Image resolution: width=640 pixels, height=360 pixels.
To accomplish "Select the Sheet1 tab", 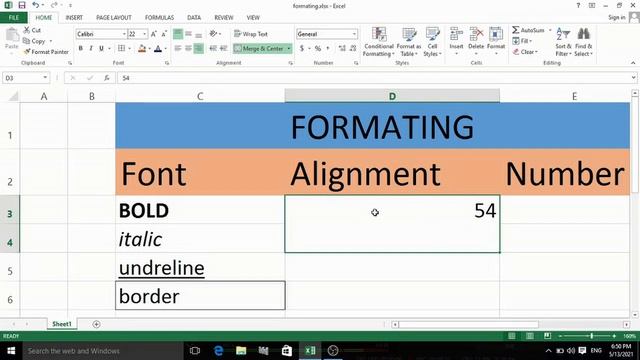I will [62, 324].
